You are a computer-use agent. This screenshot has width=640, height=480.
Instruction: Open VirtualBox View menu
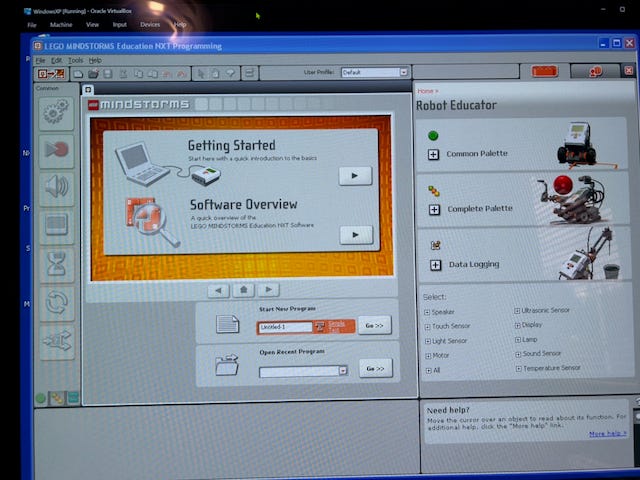point(92,25)
